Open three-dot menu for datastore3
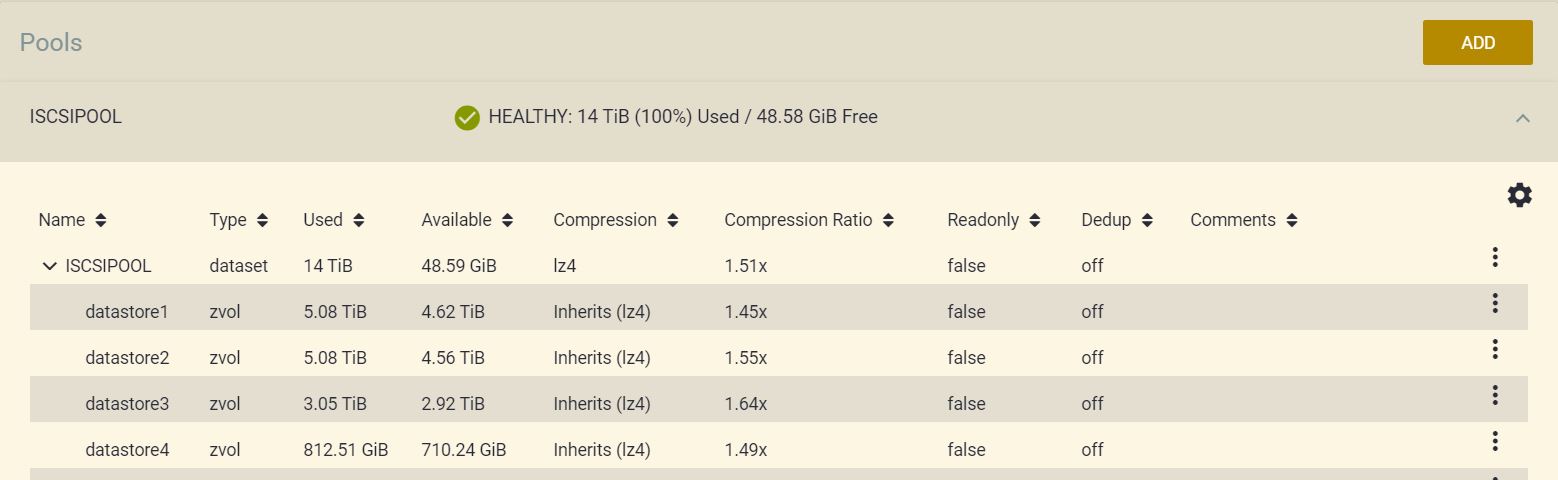This screenshot has height=480, width=1558. tap(1495, 395)
